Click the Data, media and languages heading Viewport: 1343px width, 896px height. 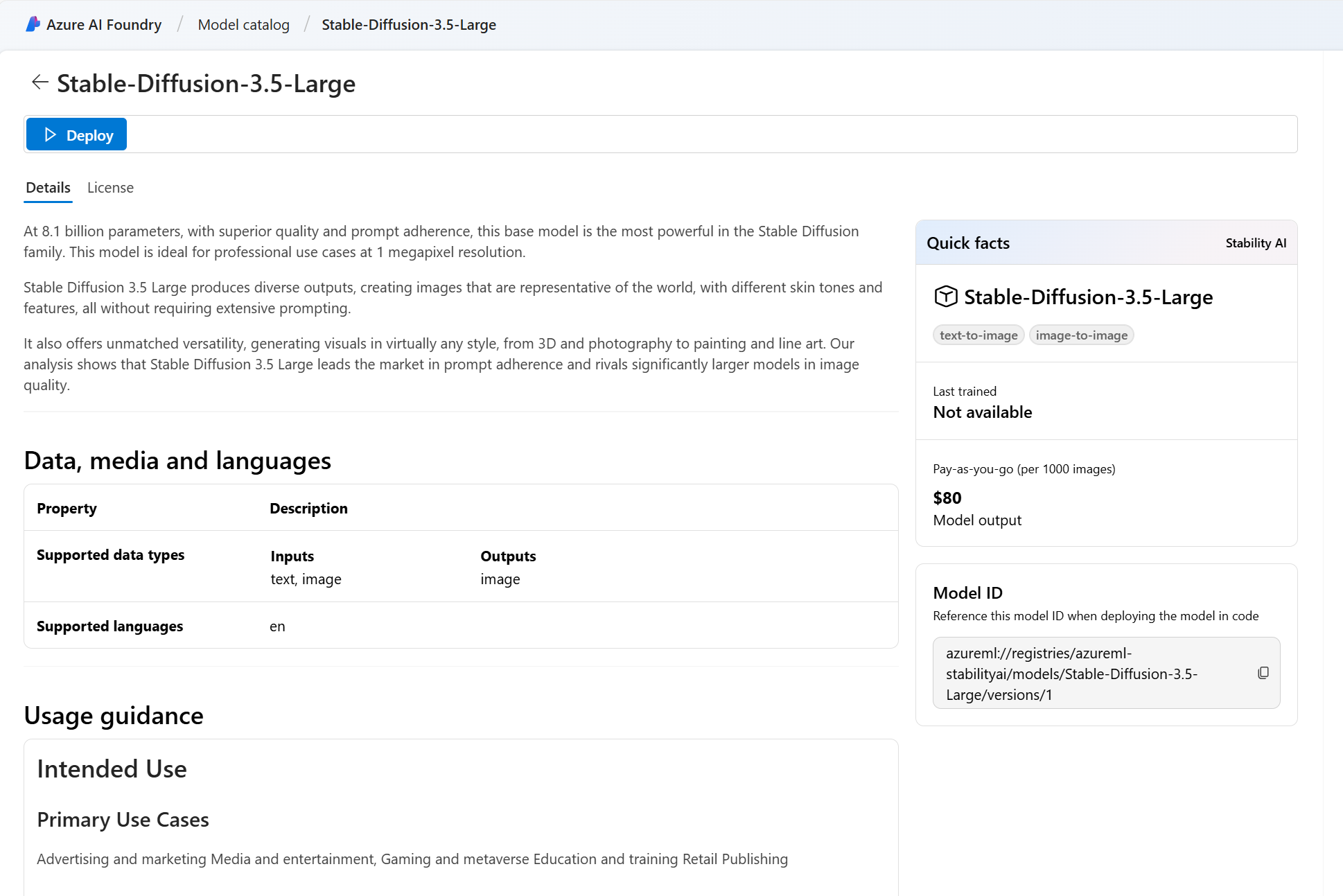tap(177, 461)
